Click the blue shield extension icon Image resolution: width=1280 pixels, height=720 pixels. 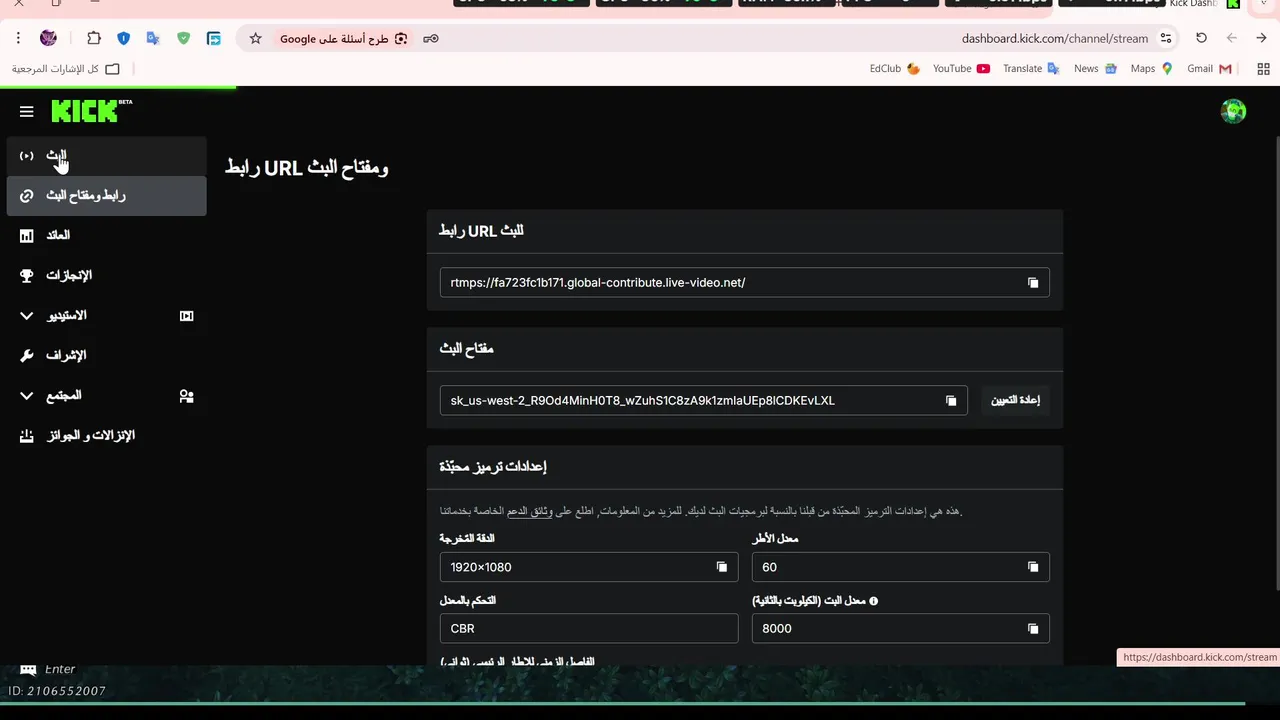(x=124, y=38)
